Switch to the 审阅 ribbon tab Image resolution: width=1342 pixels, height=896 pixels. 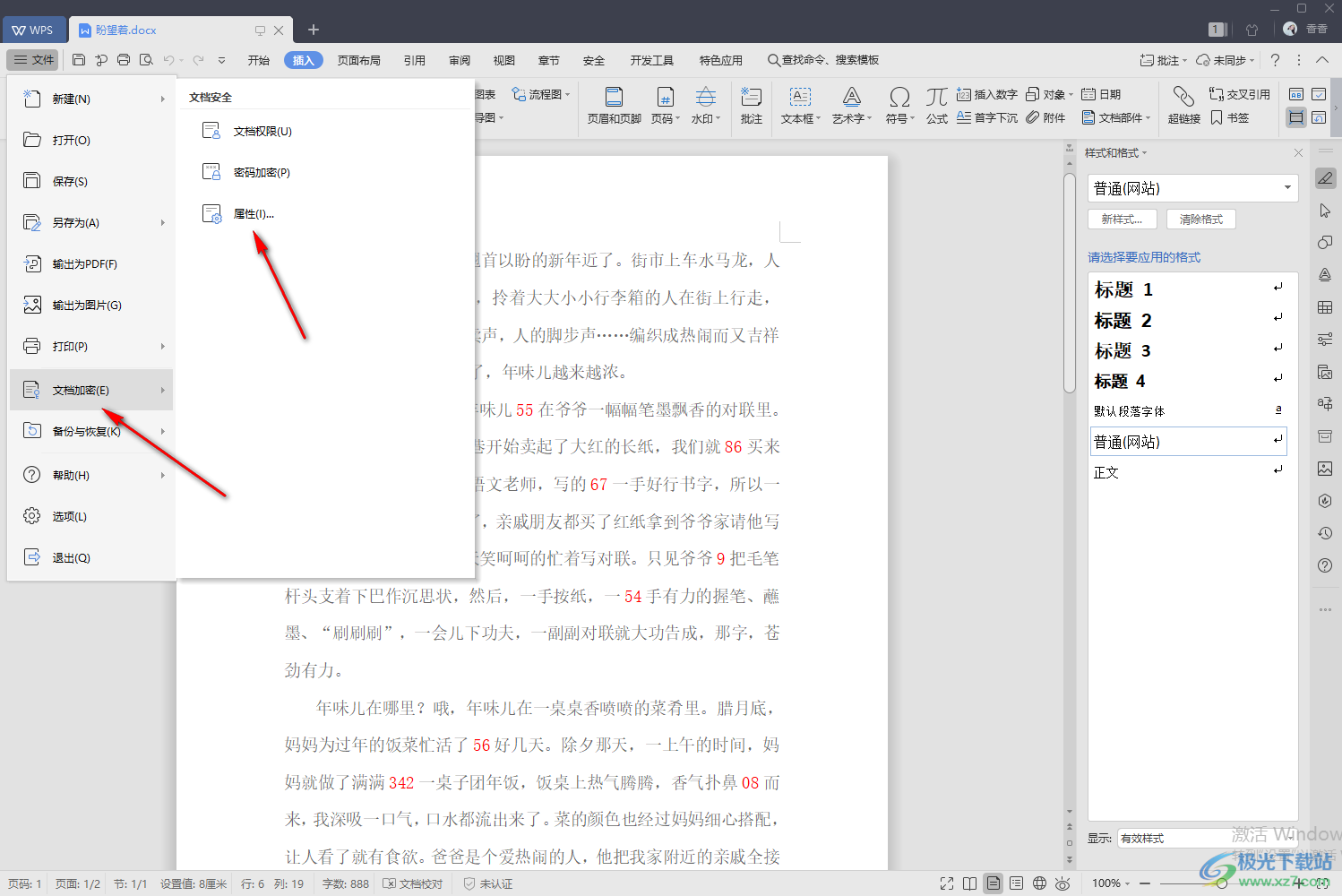(x=460, y=60)
